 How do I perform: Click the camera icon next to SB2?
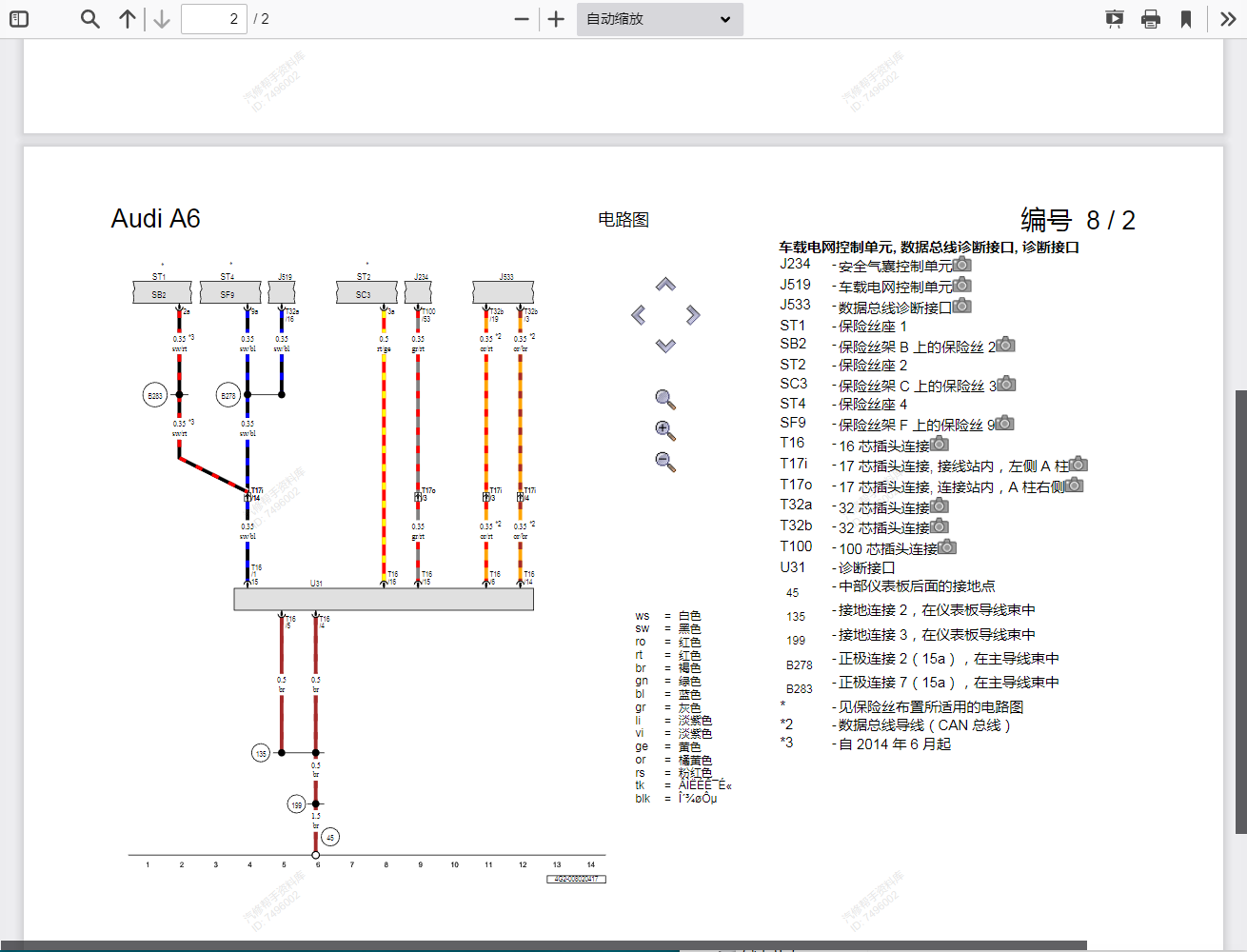pyautogui.click(x=1004, y=344)
